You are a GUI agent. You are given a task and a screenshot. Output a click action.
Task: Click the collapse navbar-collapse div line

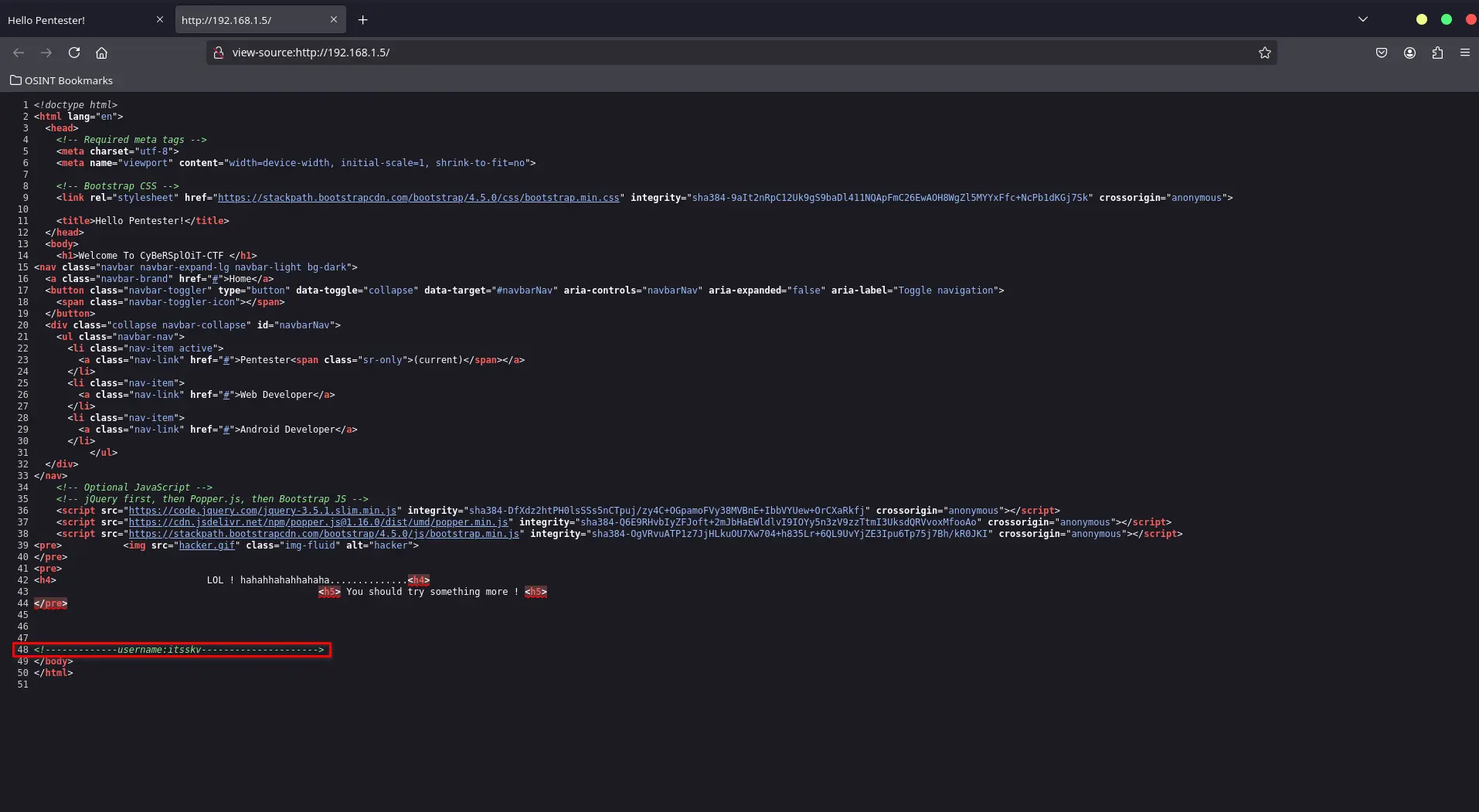click(193, 325)
